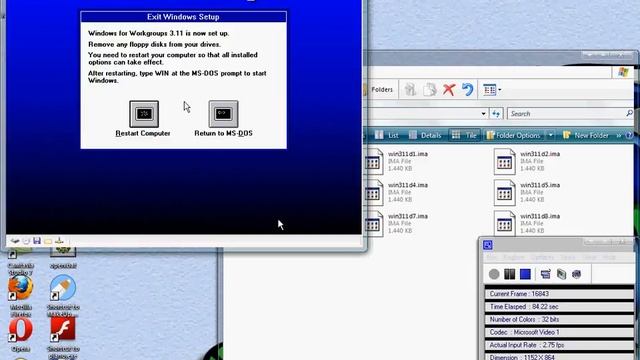The width and height of the screenshot is (640, 360).
Task: Click the floppy disk icon in emulator status bar
Action: pyautogui.click(x=37, y=241)
